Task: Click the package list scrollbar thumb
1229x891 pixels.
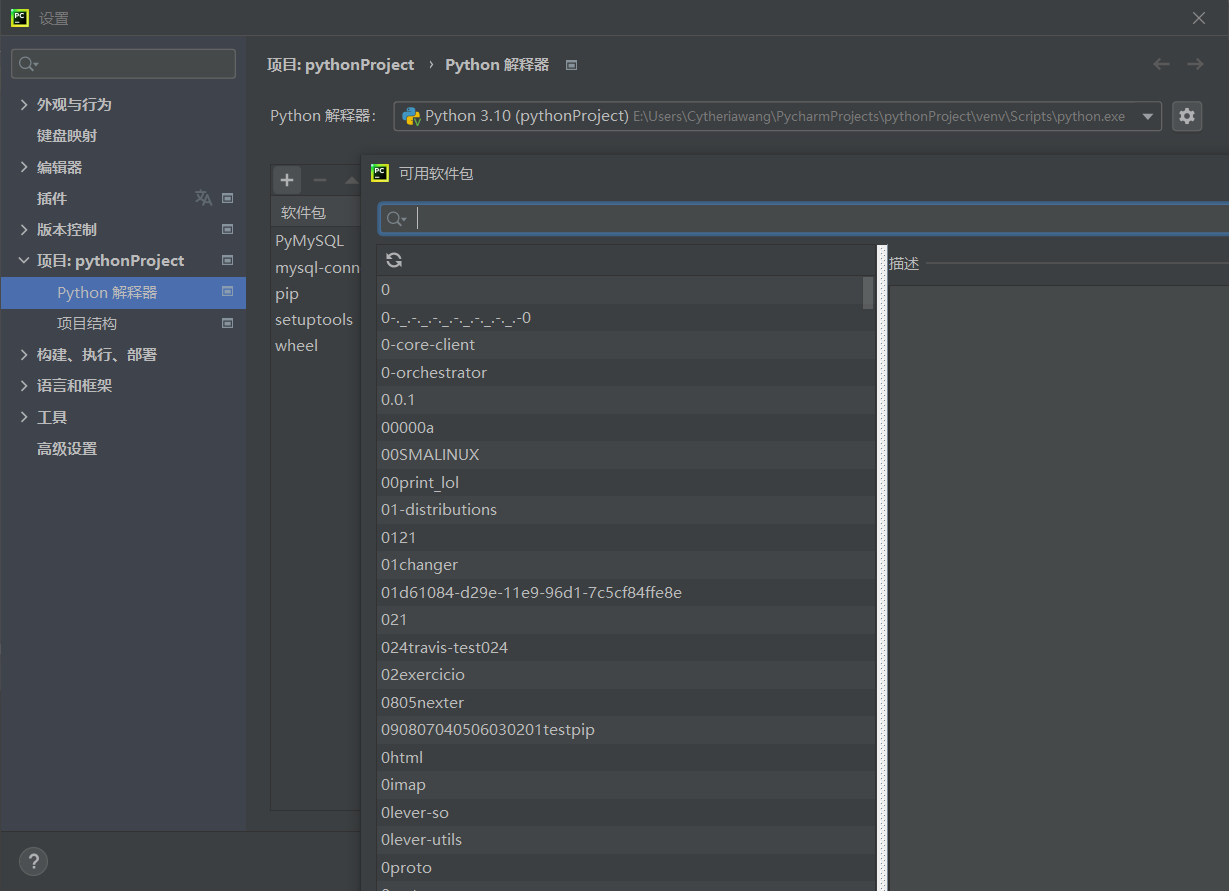Action: (868, 293)
